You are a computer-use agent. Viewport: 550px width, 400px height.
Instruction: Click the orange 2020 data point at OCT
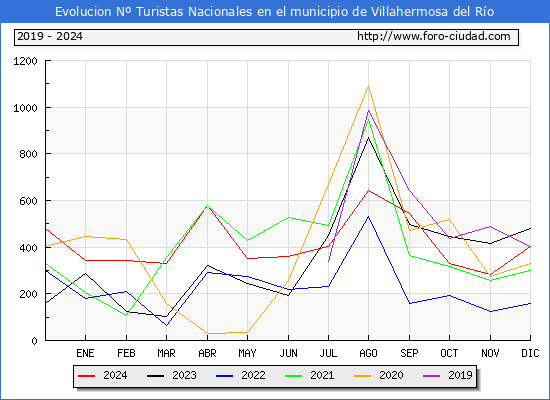pyautogui.click(x=449, y=220)
